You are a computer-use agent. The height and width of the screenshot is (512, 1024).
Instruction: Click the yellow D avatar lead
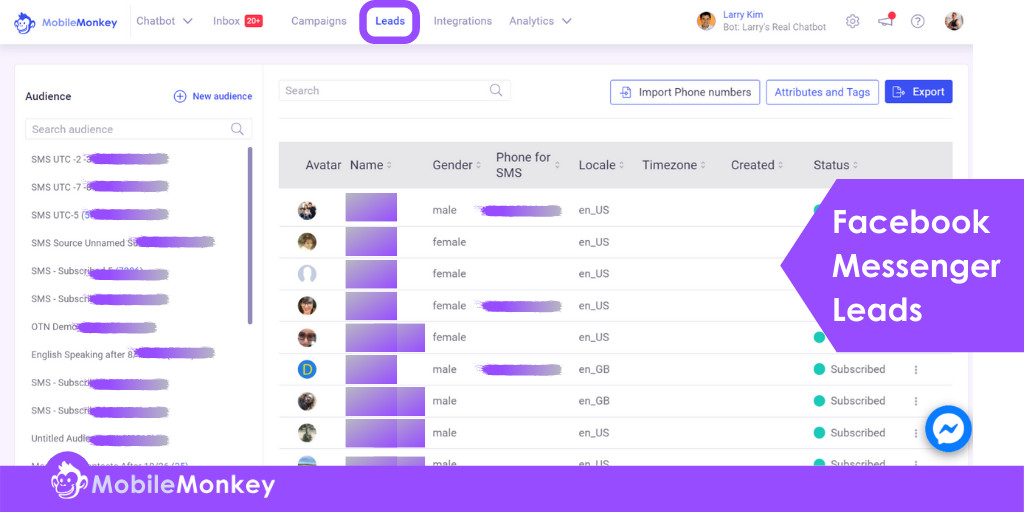(307, 370)
